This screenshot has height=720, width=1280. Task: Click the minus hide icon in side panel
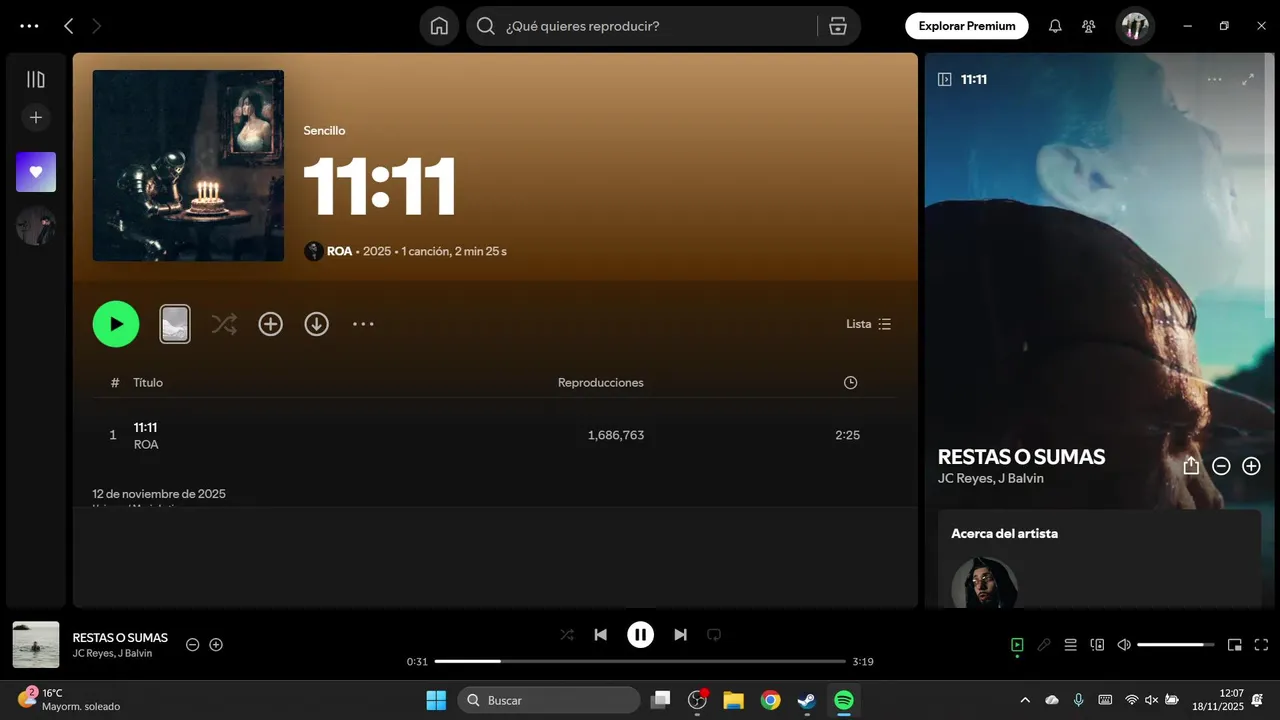click(1221, 466)
